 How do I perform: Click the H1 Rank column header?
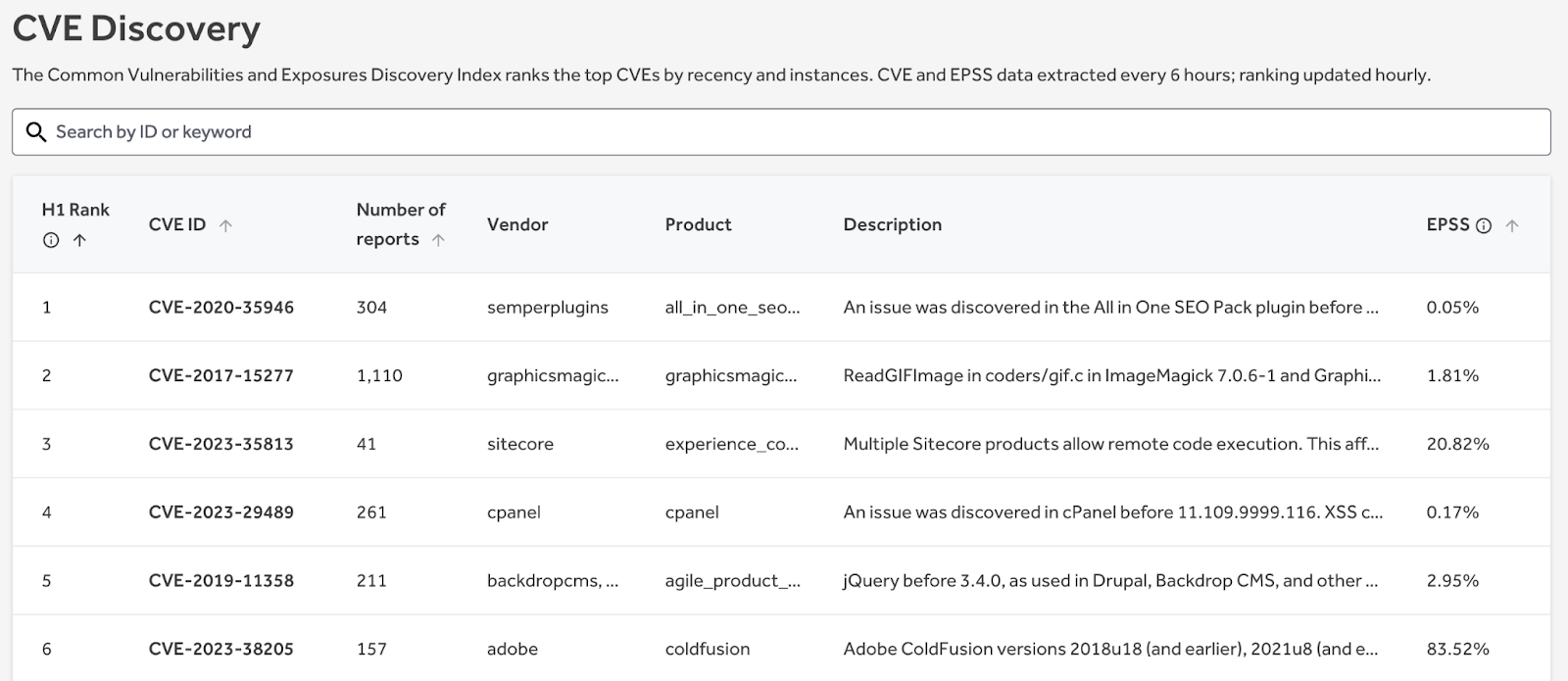75,210
